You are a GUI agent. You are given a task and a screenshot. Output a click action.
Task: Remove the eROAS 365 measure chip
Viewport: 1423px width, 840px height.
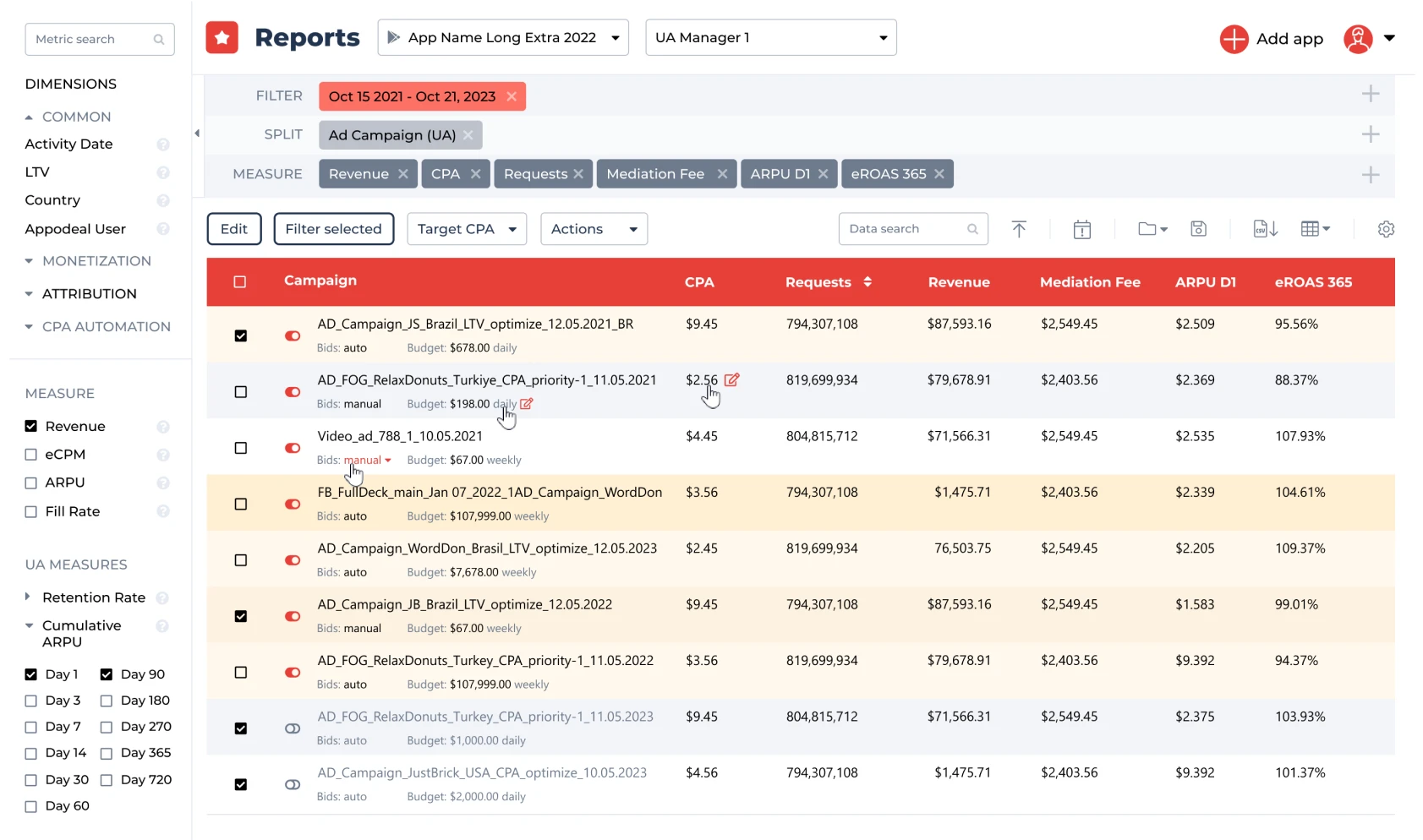[x=939, y=174]
